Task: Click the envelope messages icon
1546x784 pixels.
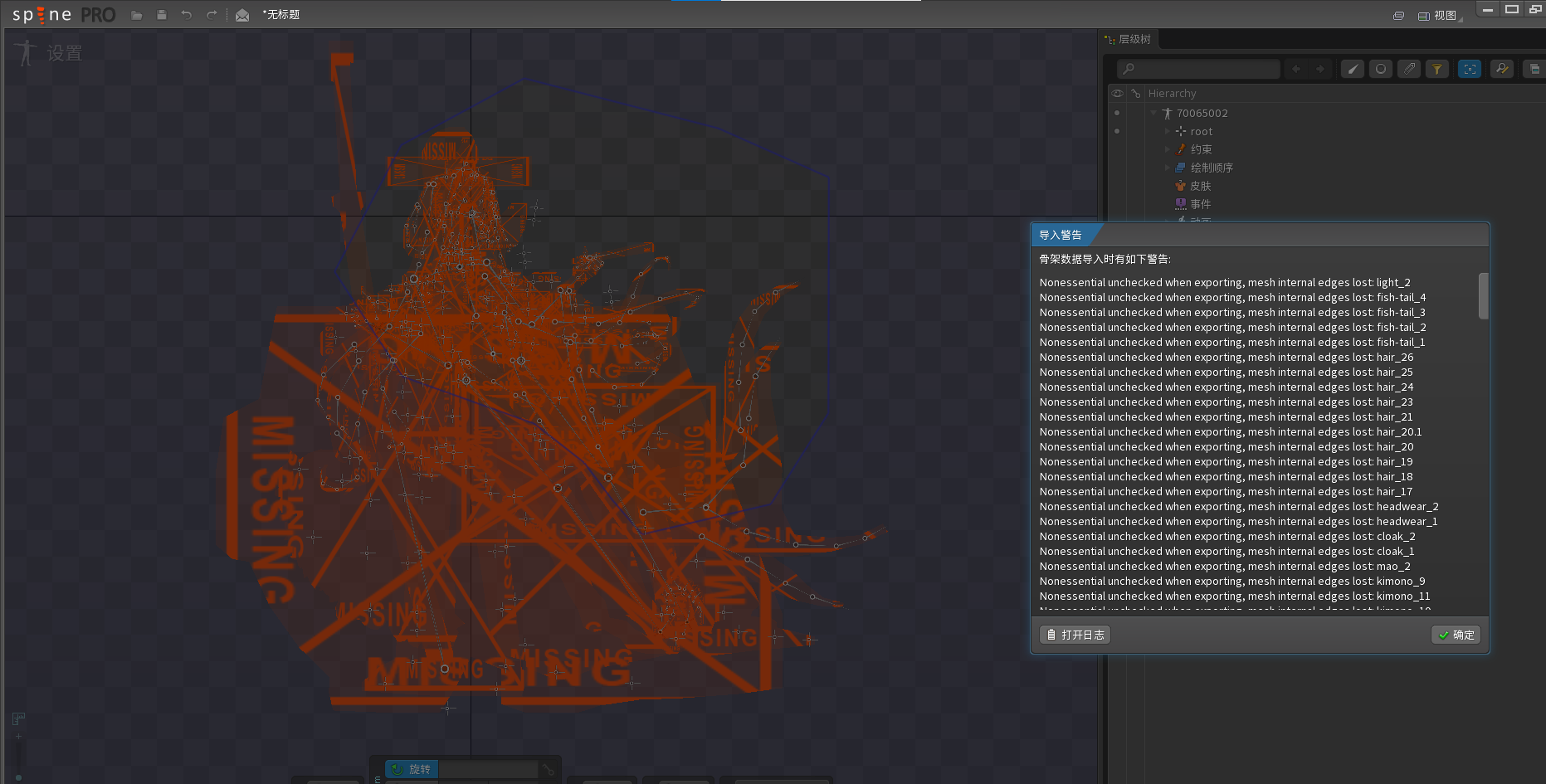Action: click(242, 15)
